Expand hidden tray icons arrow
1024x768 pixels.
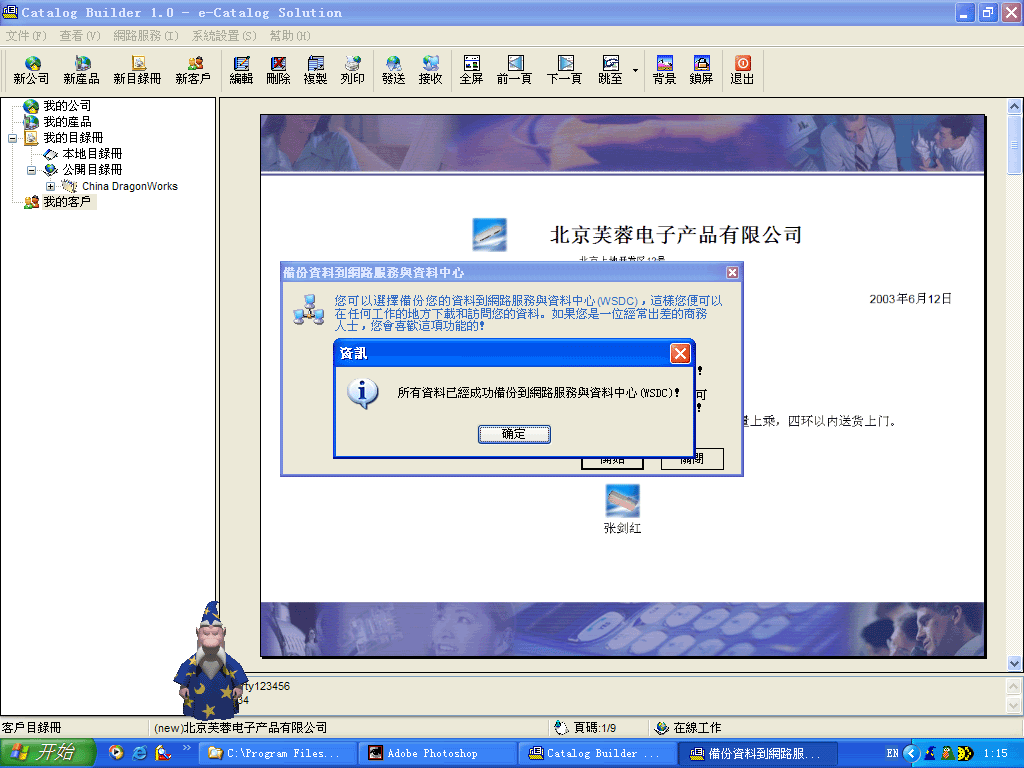[912, 754]
